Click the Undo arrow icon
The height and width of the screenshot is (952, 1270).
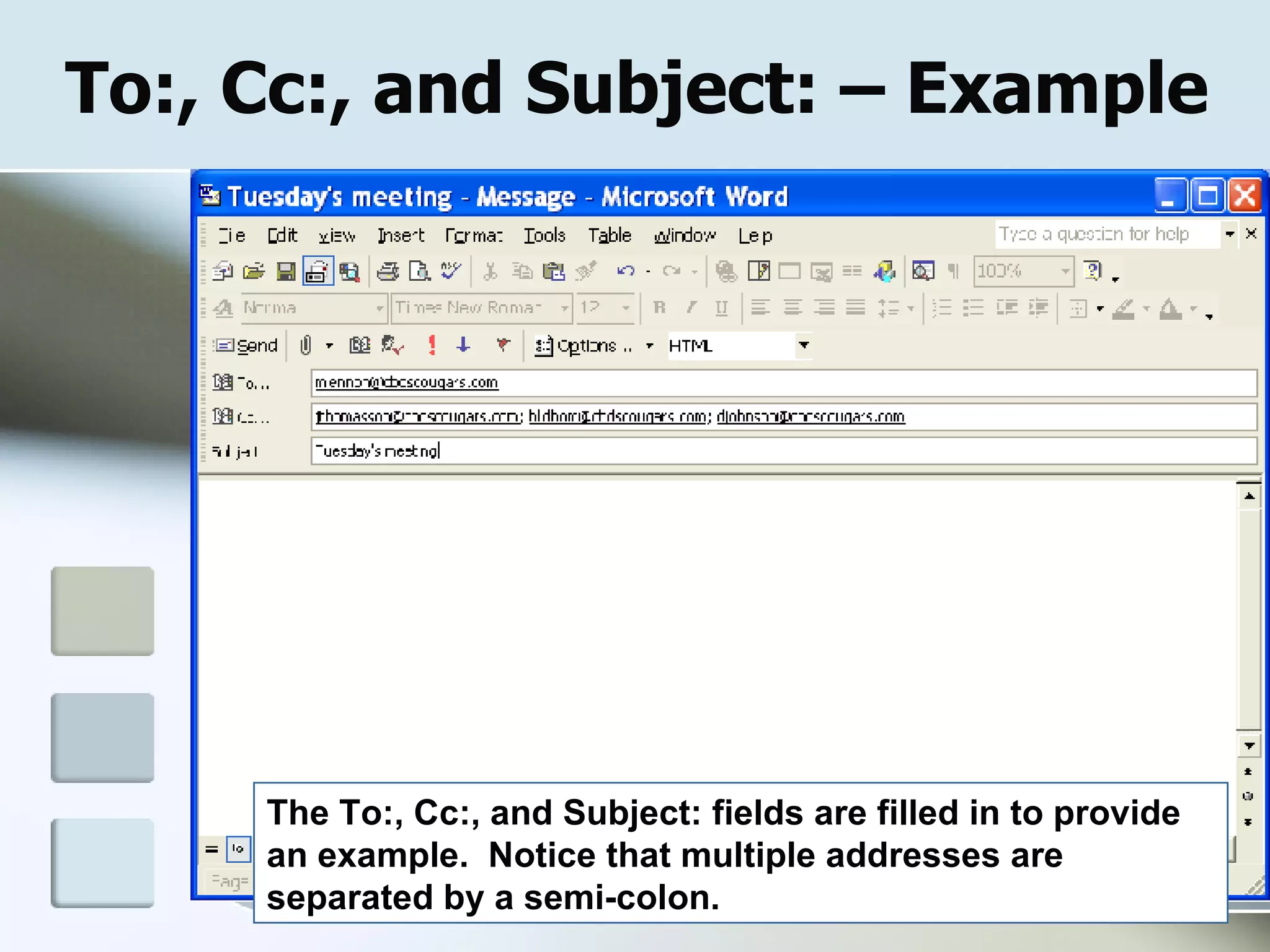point(626,271)
